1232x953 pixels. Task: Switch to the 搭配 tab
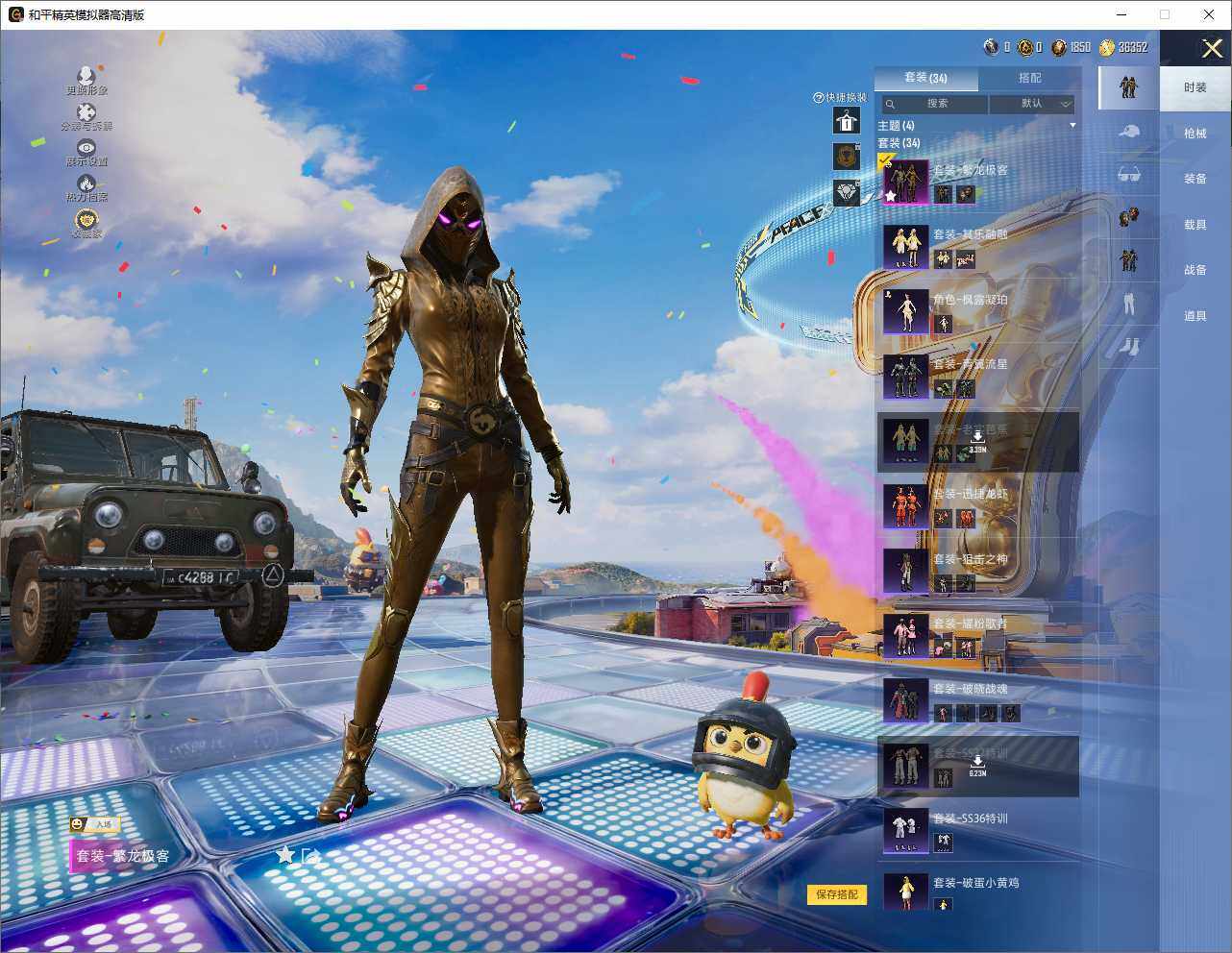pos(1029,78)
